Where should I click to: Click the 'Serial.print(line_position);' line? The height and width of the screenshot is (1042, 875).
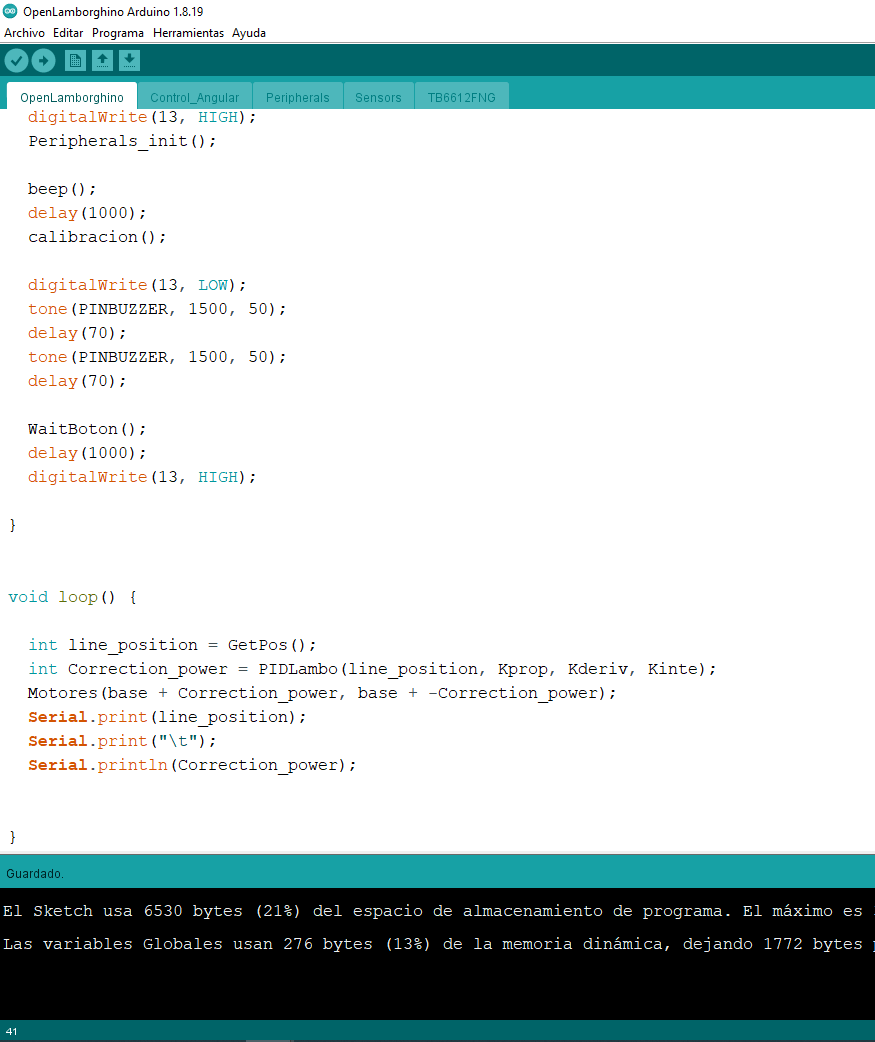point(167,717)
